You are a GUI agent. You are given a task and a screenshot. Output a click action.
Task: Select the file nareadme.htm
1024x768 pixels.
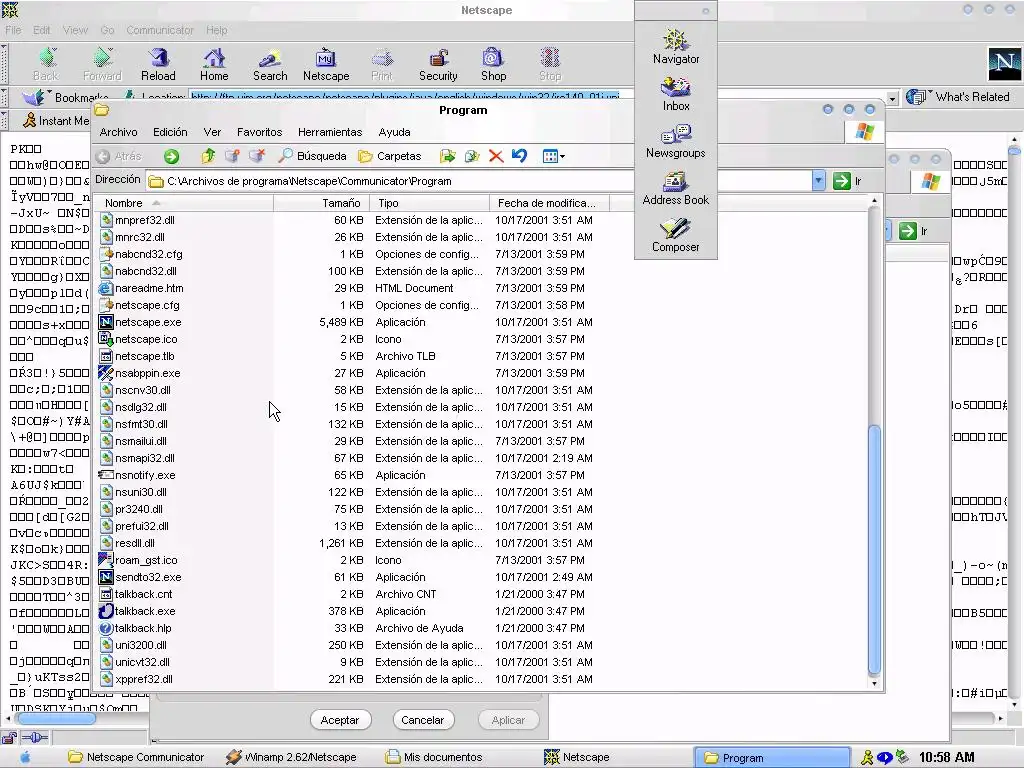[149, 288]
